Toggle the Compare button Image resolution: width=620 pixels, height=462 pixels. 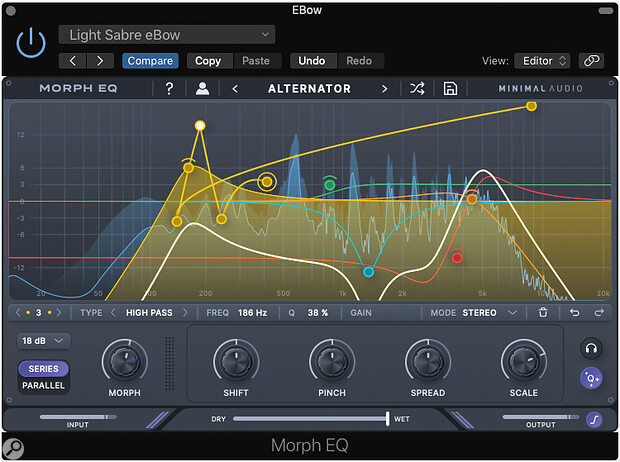[x=150, y=61]
